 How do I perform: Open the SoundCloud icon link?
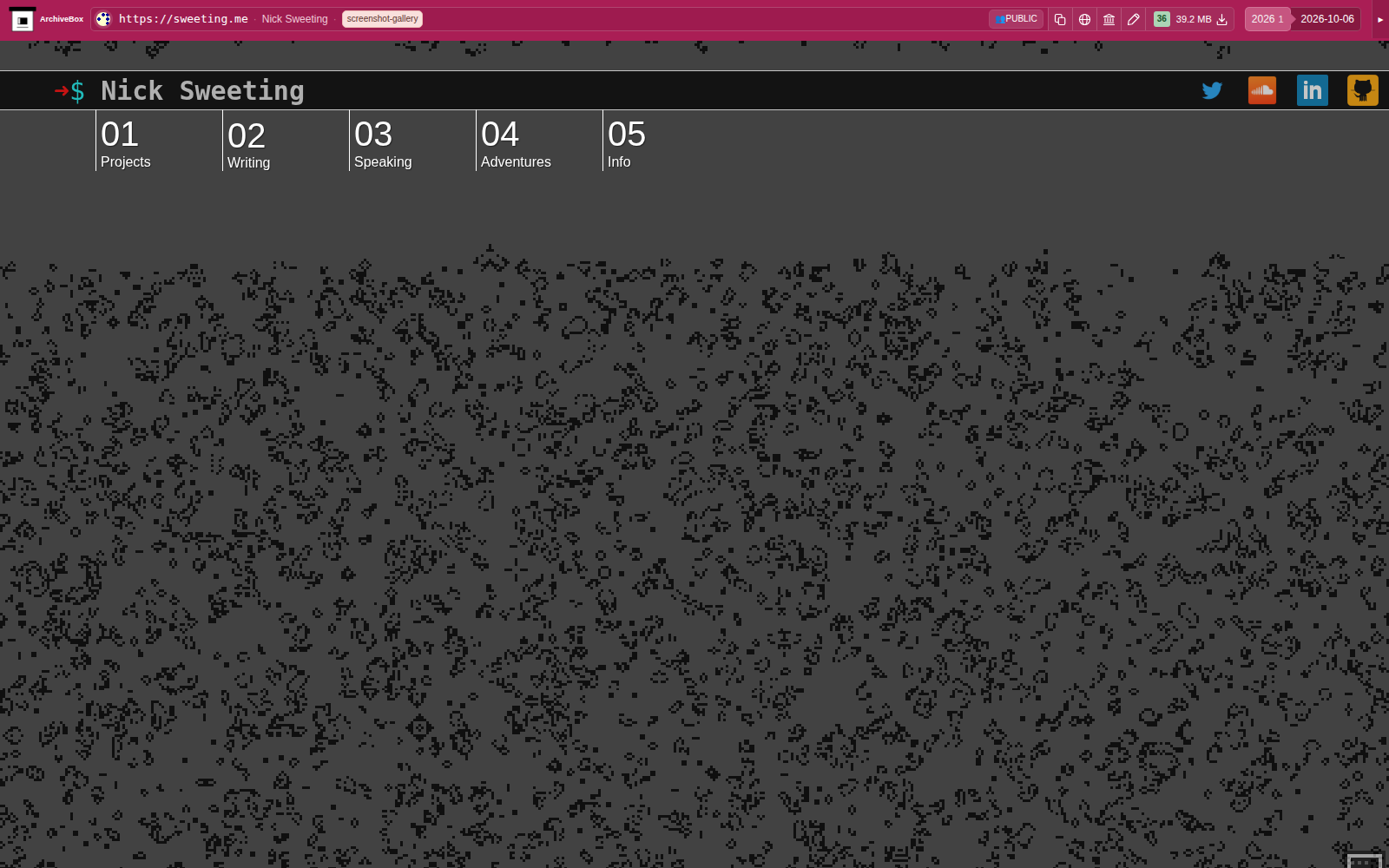click(1262, 90)
